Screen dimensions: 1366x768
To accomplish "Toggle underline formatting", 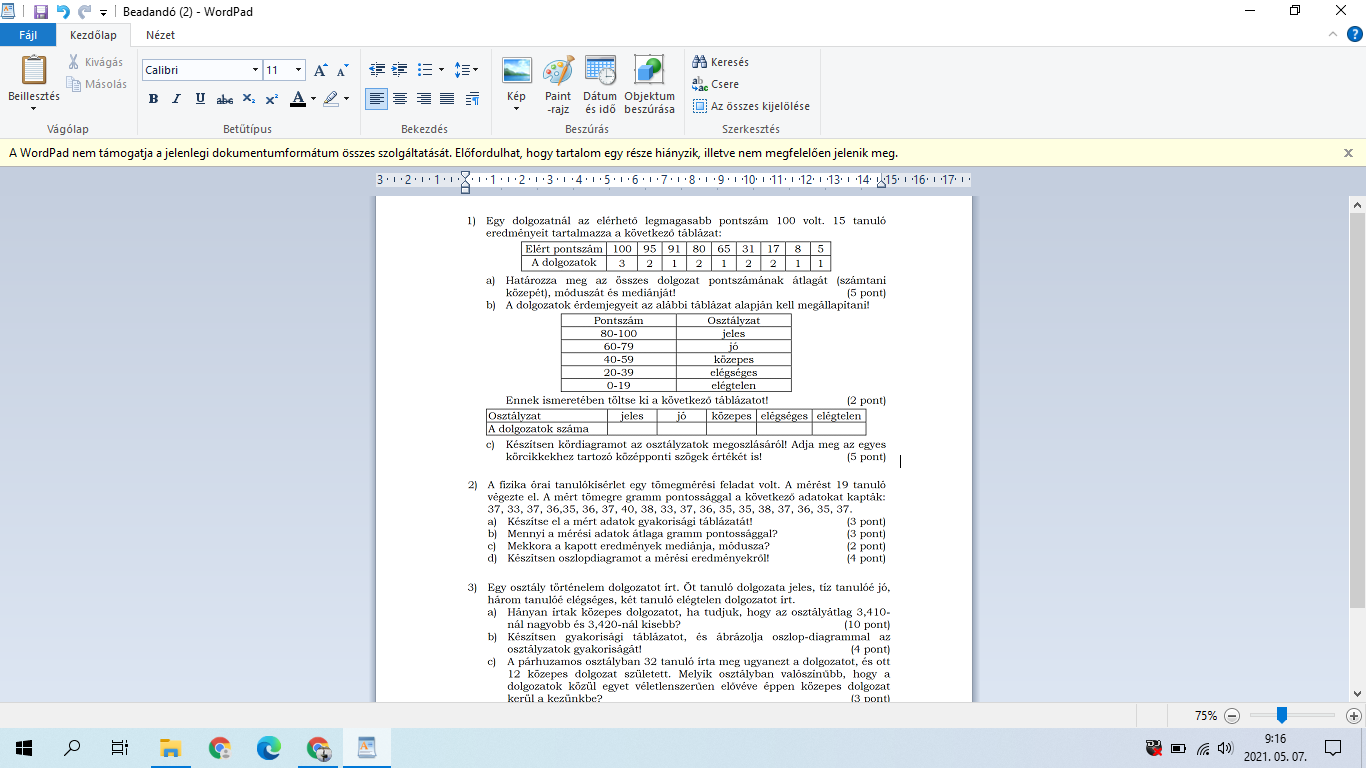I will (200, 99).
